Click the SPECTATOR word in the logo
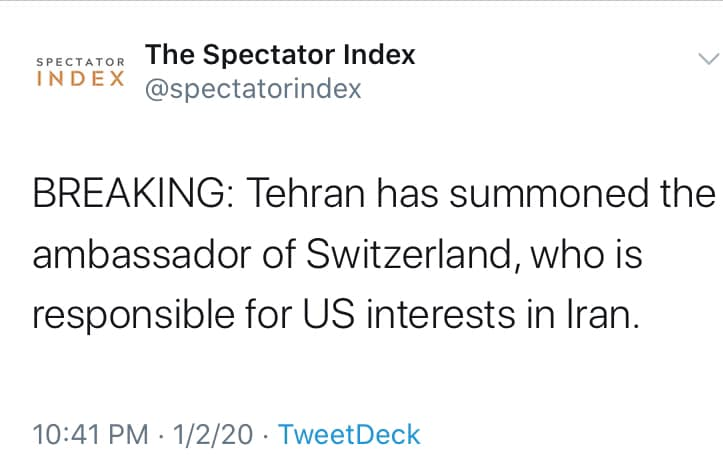723x469 pixels. [81, 62]
